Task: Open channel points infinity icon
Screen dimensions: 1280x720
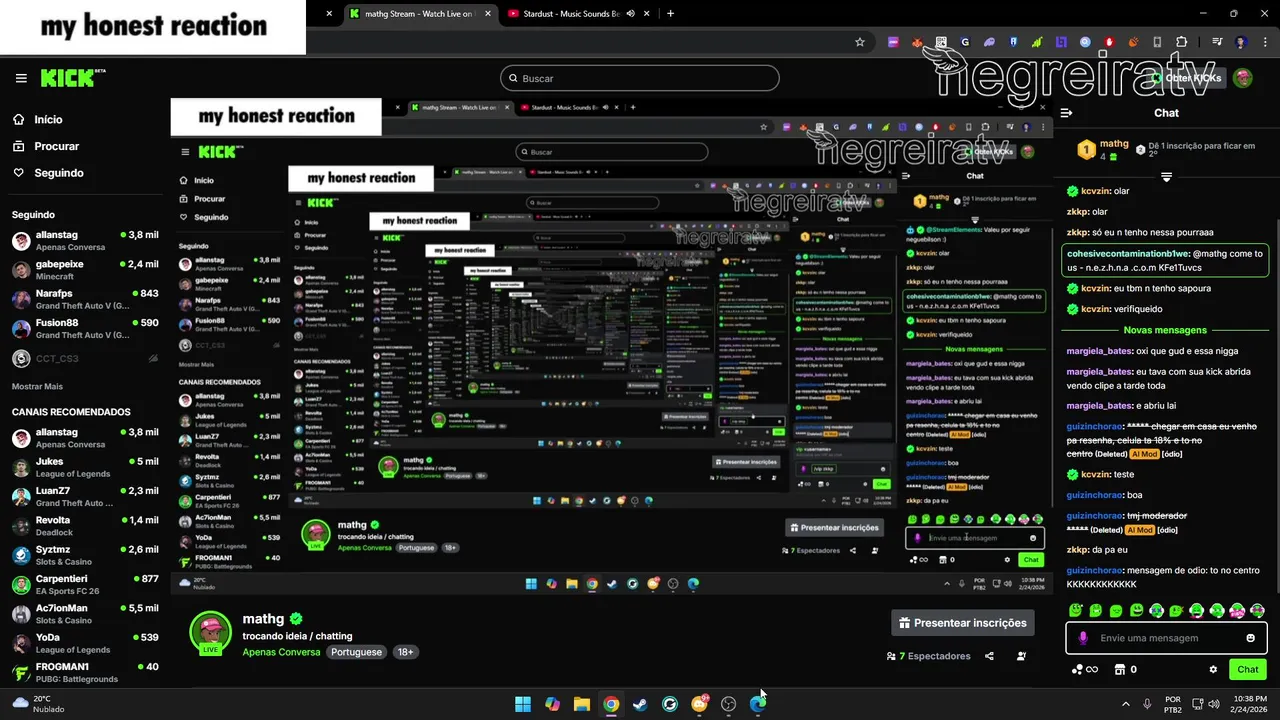Action: coord(1085,670)
